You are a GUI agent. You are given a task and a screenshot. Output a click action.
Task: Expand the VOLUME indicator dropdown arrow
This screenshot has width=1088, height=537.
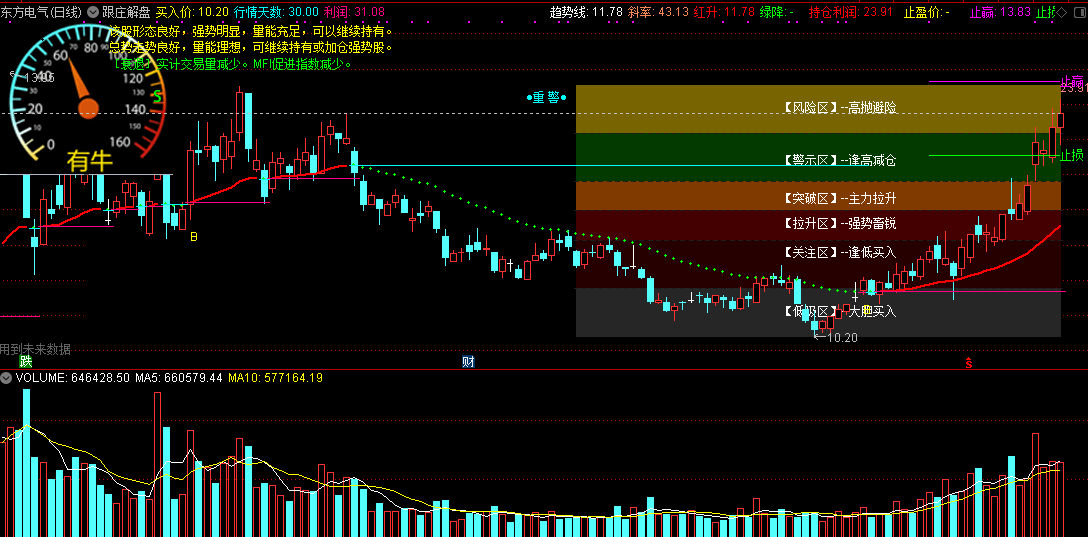(6, 378)
